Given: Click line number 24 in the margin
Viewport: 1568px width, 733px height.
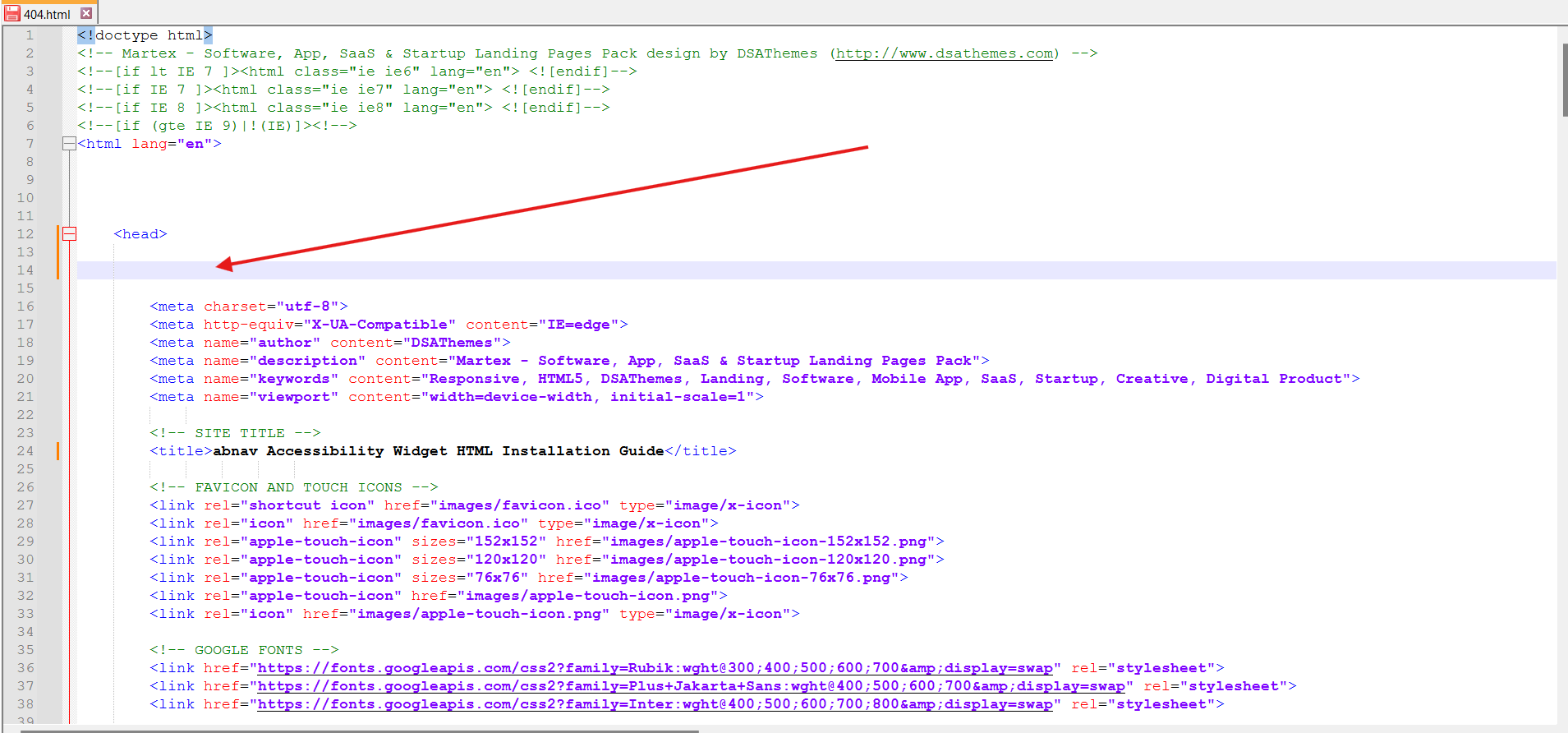Looking at the screenshot, I should (x=25, y=451).
